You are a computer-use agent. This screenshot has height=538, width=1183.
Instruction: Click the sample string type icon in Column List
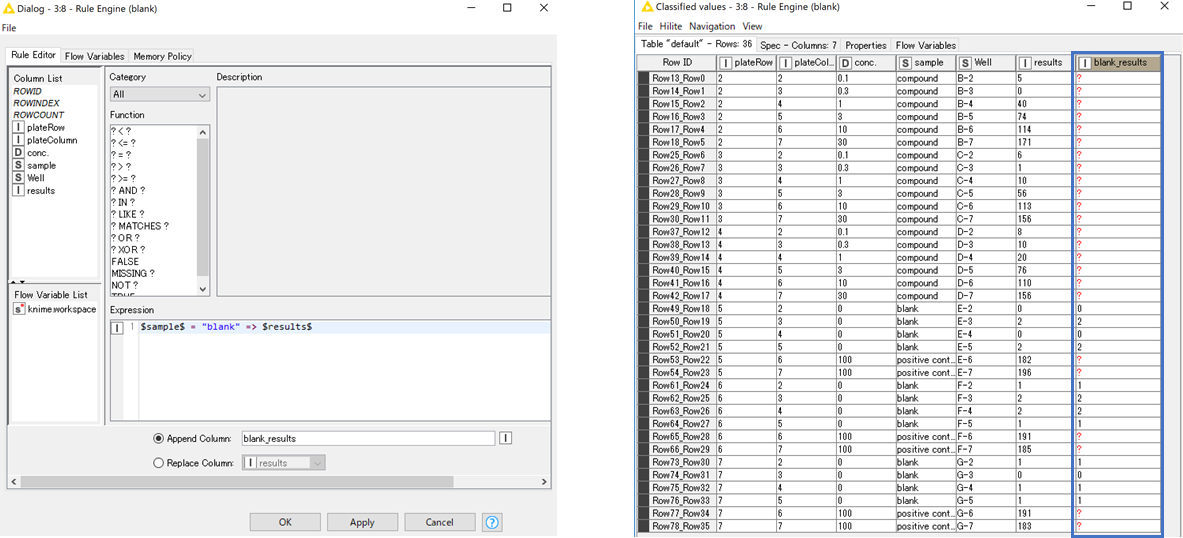pos(19,165)
